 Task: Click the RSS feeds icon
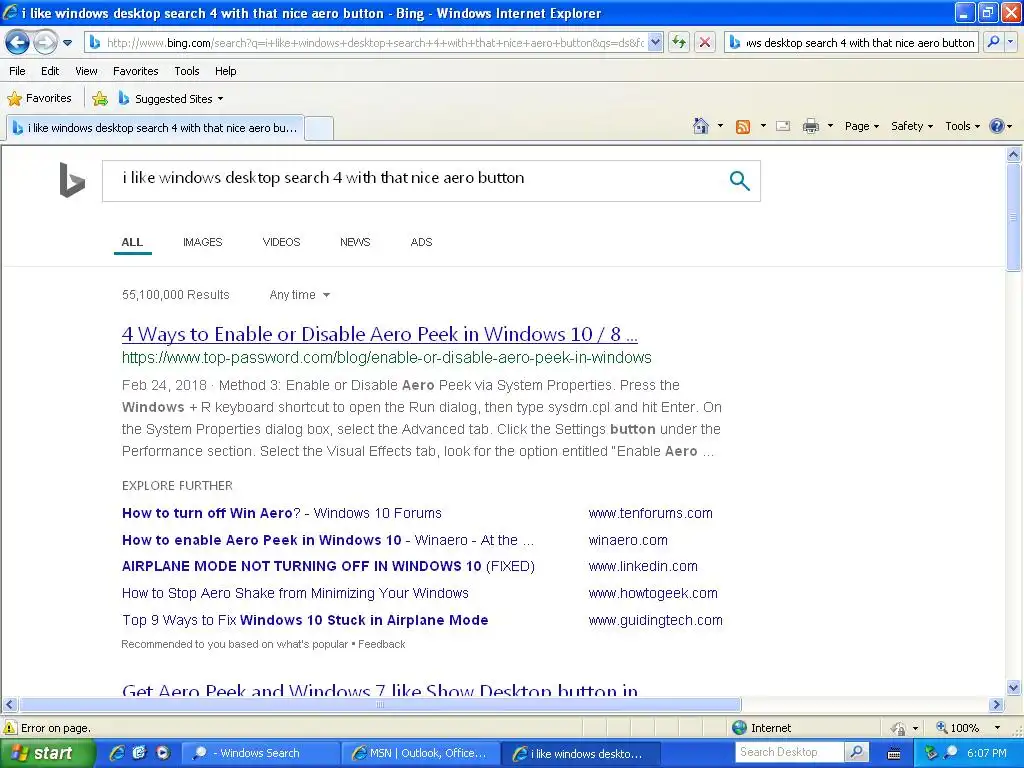point(743,127)
